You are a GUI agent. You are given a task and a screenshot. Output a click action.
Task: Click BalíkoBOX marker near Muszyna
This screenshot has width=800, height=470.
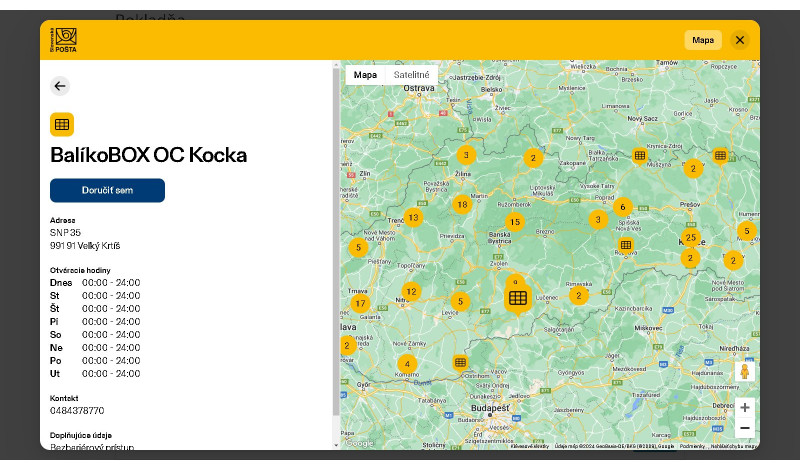click(x=640, y=156)
